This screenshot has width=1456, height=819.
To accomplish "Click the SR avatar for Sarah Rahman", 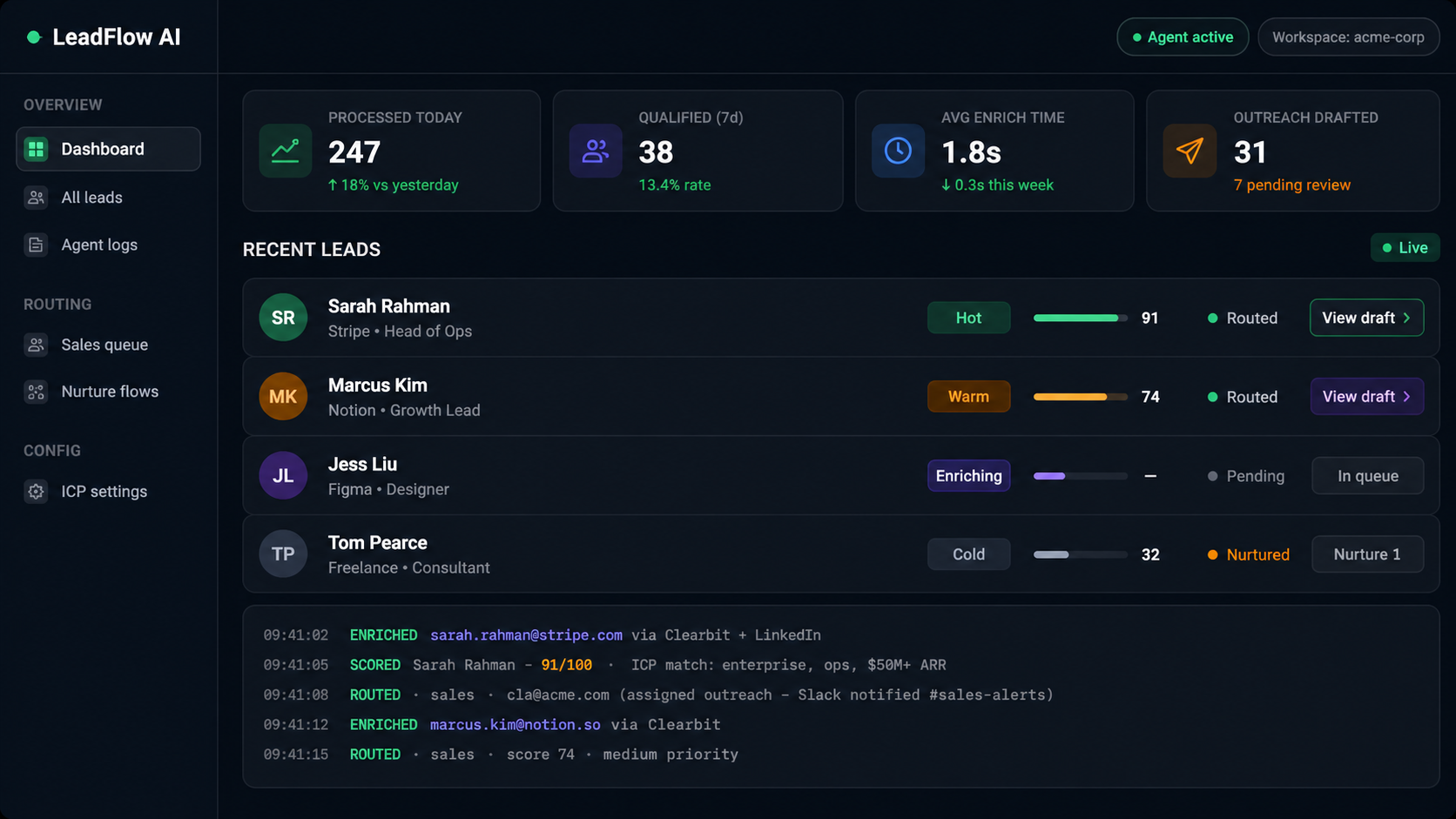I will click(x=283, y=318).
